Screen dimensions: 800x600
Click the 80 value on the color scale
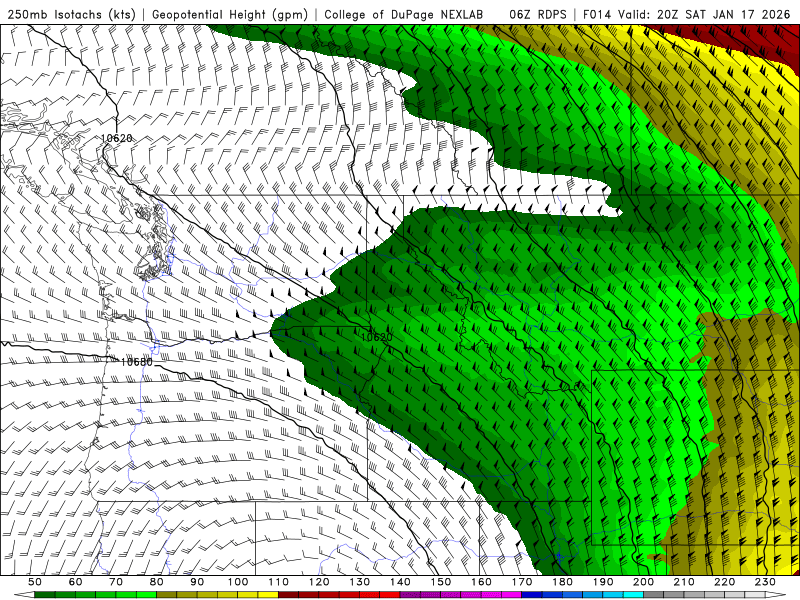(x=157, y=582)
